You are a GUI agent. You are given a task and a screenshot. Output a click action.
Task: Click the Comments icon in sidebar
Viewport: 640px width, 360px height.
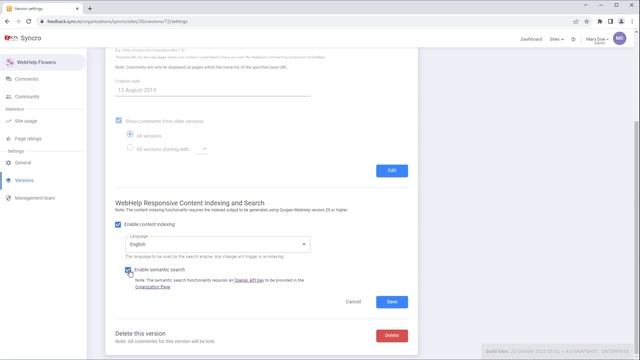(x=9, y=79)
